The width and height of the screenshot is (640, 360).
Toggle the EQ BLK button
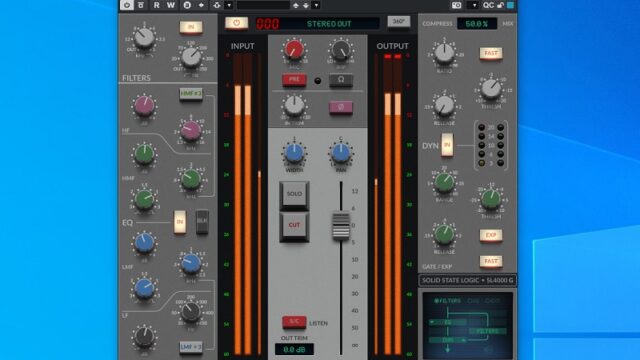(x=202, y=222)
